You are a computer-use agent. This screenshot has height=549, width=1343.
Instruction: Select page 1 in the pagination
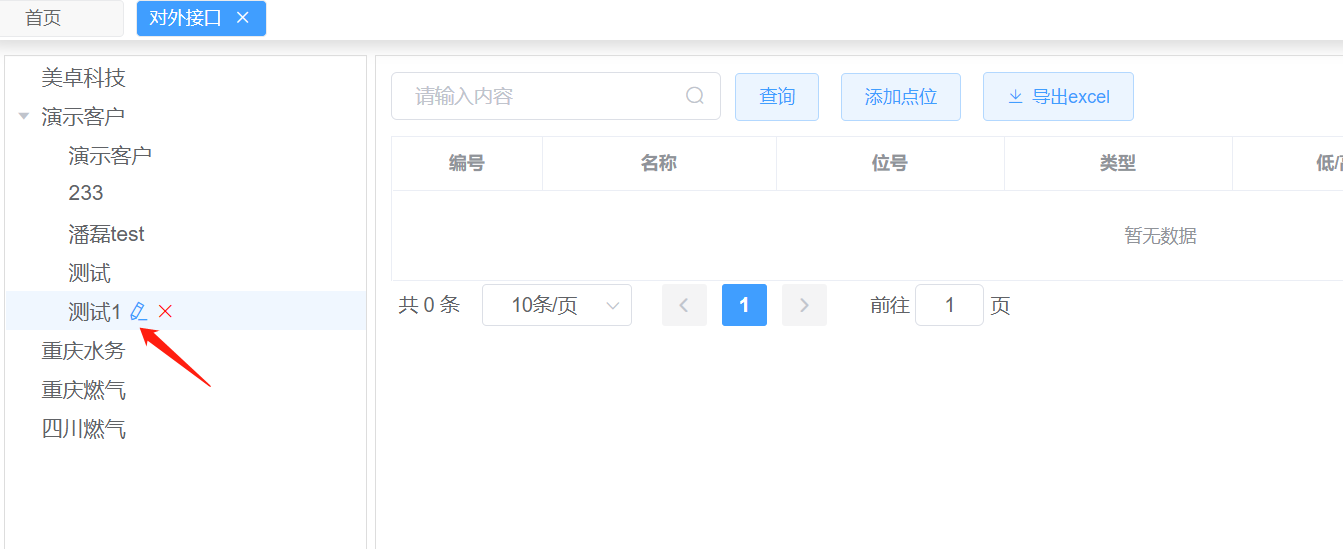pos(744,305)
